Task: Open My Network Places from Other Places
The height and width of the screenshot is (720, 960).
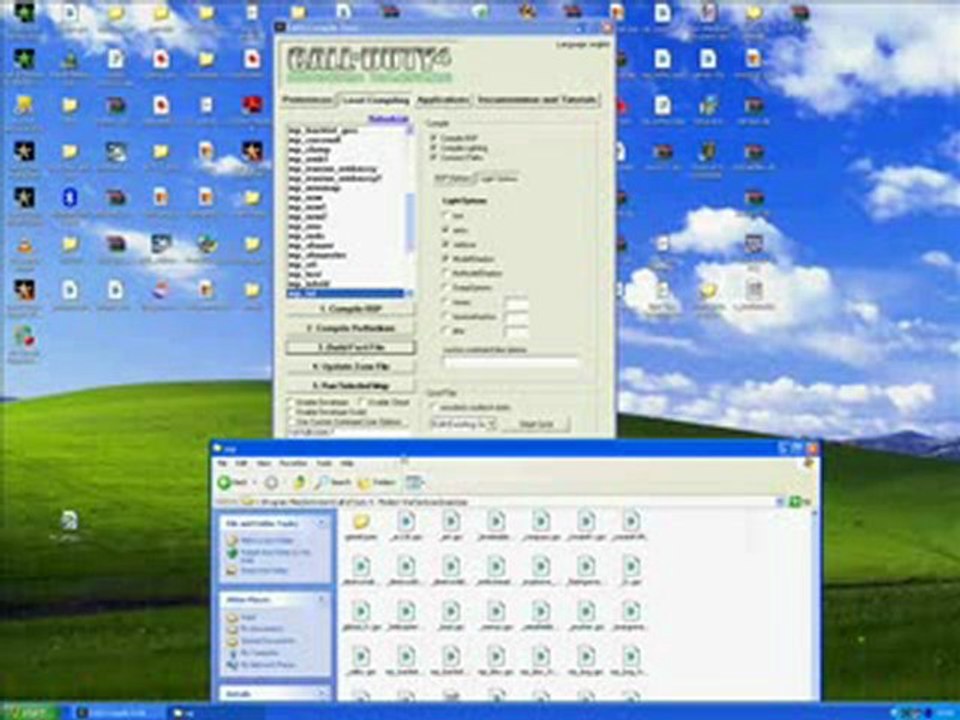Action: tap(261, 665)
